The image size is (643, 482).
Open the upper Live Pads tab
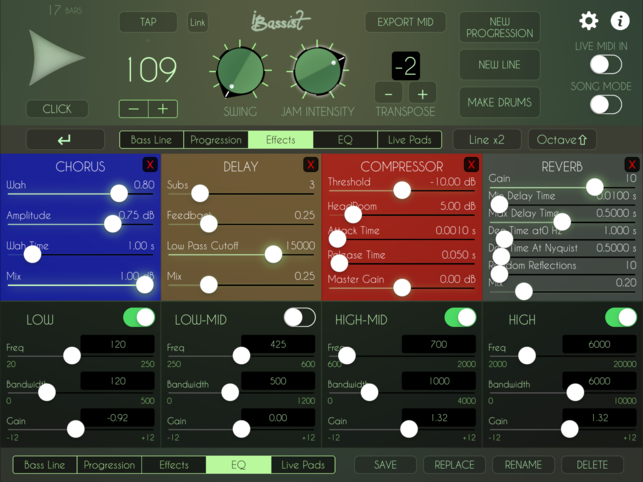coord(409,140)
